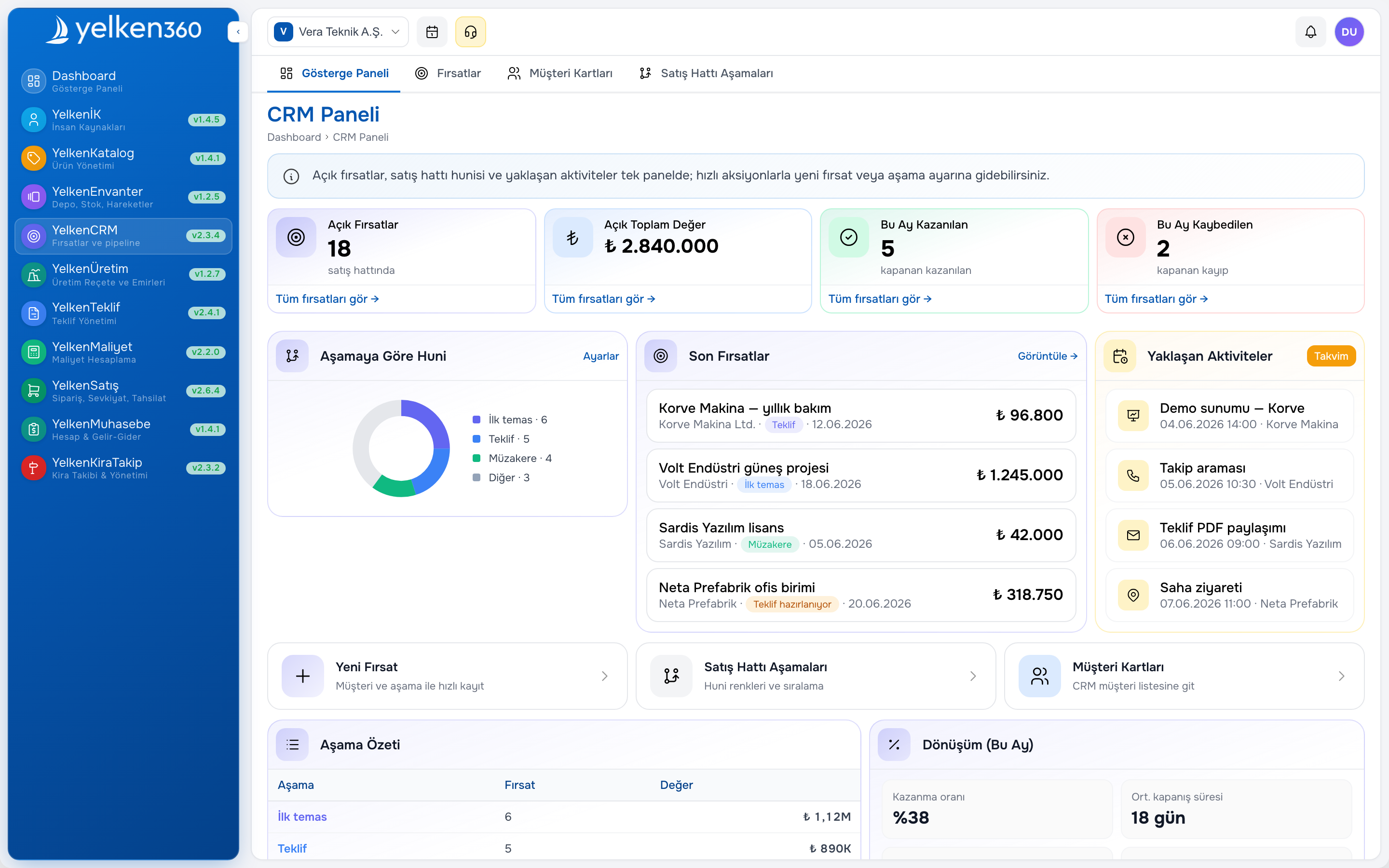Click the Teklif hazırlanıyor status badge
Screen dimensions: 1389x868
coord(792,604)
